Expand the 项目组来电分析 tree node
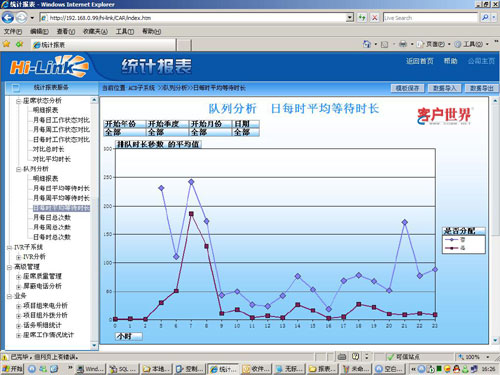 [x=19, y=306]
